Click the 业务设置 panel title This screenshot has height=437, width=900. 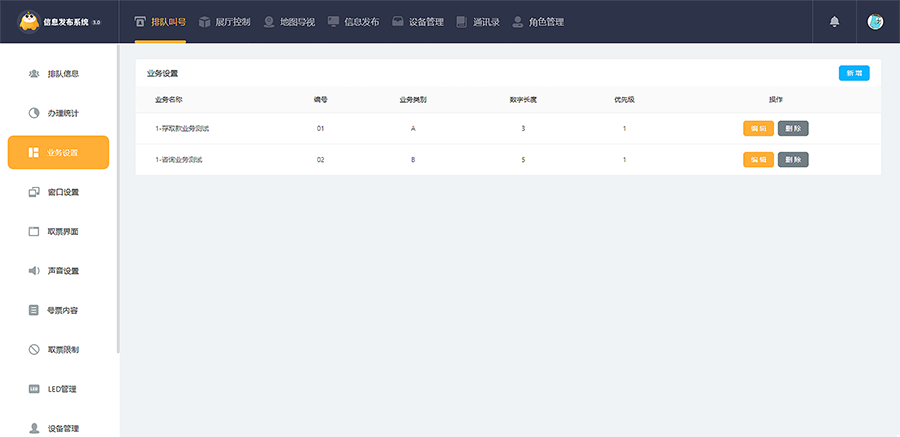tap(162, 74)
